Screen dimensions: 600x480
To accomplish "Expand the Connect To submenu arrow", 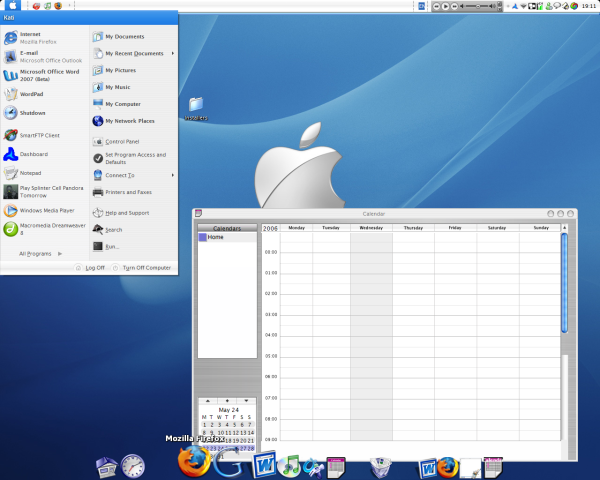I will (x=173, y=175).
